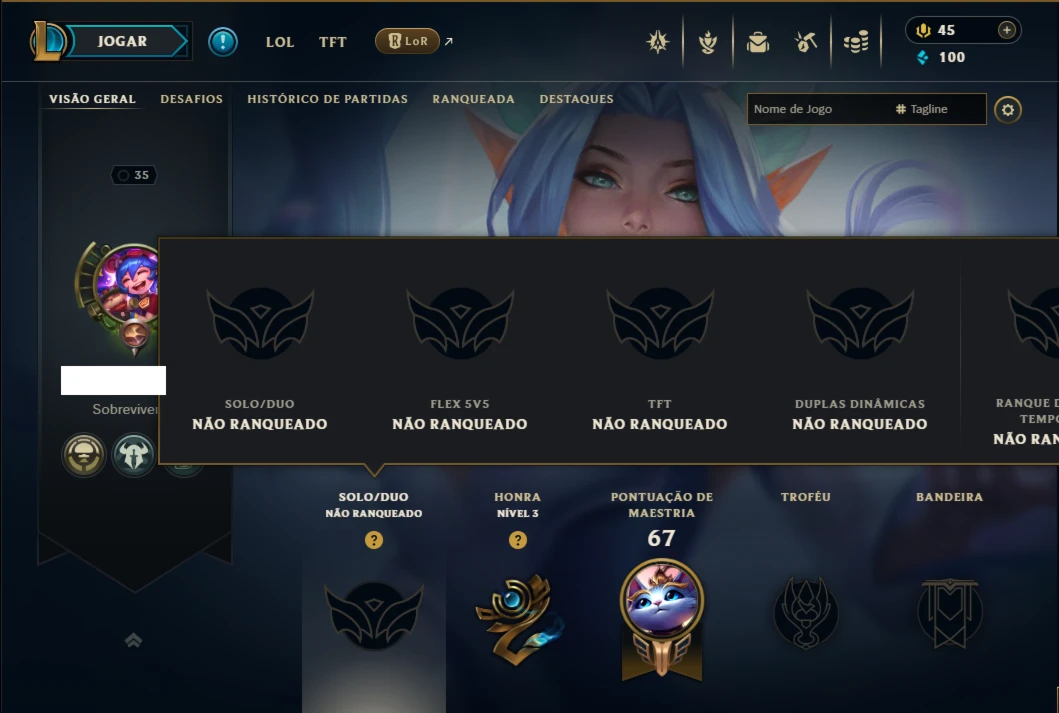Screen dimensions: 1059x713
Task: Open profile settings gear icon
Action: (1008, 109)
